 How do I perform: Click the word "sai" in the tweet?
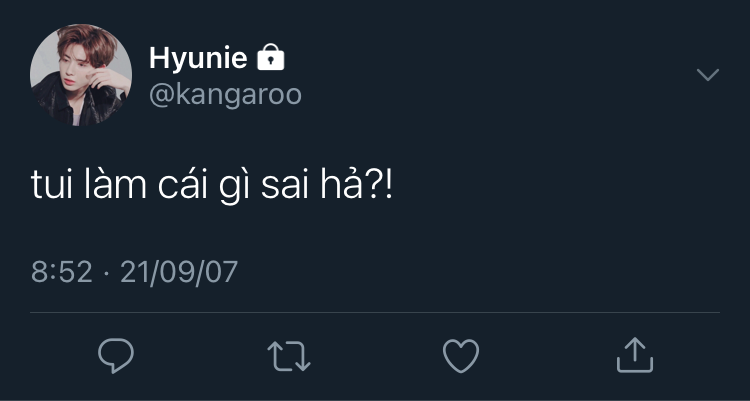coord(286,186)
